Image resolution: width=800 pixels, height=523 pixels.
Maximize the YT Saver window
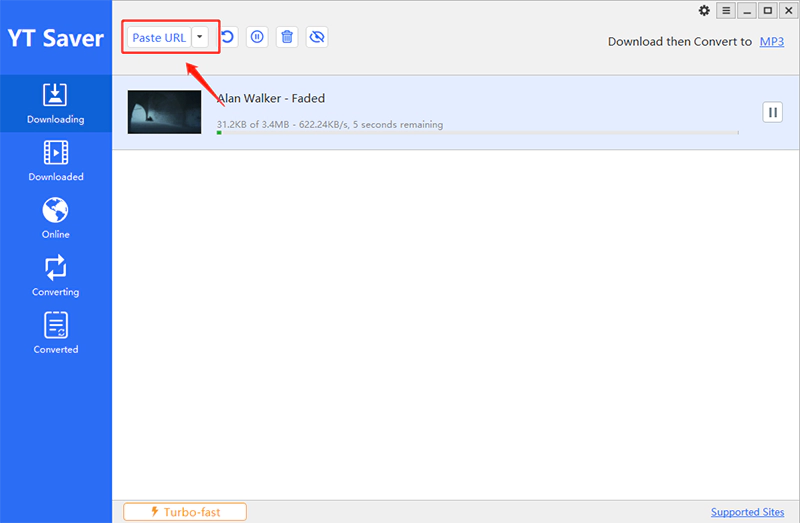[767, 11]
